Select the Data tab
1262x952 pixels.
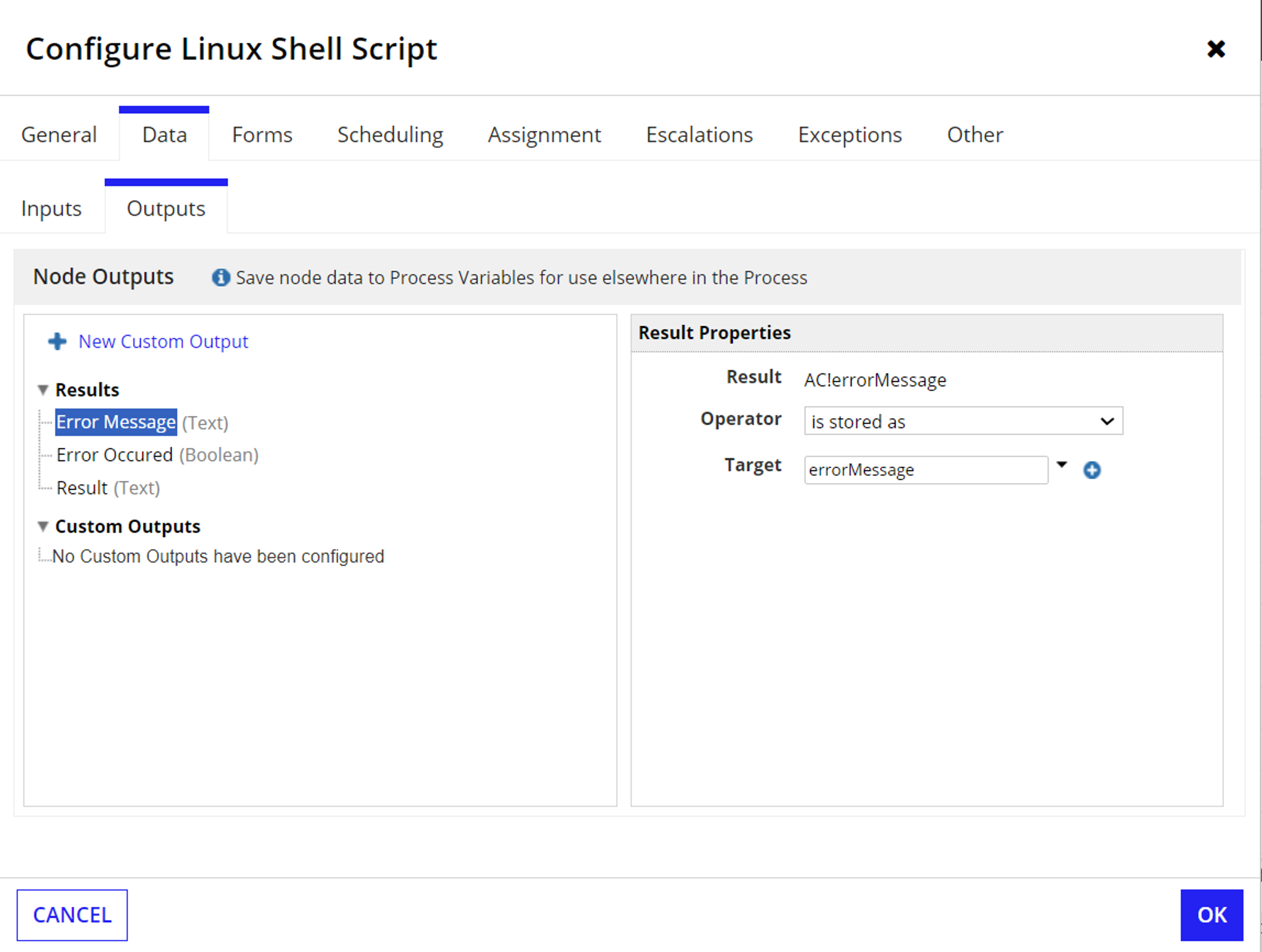click(x=164, y=135)
